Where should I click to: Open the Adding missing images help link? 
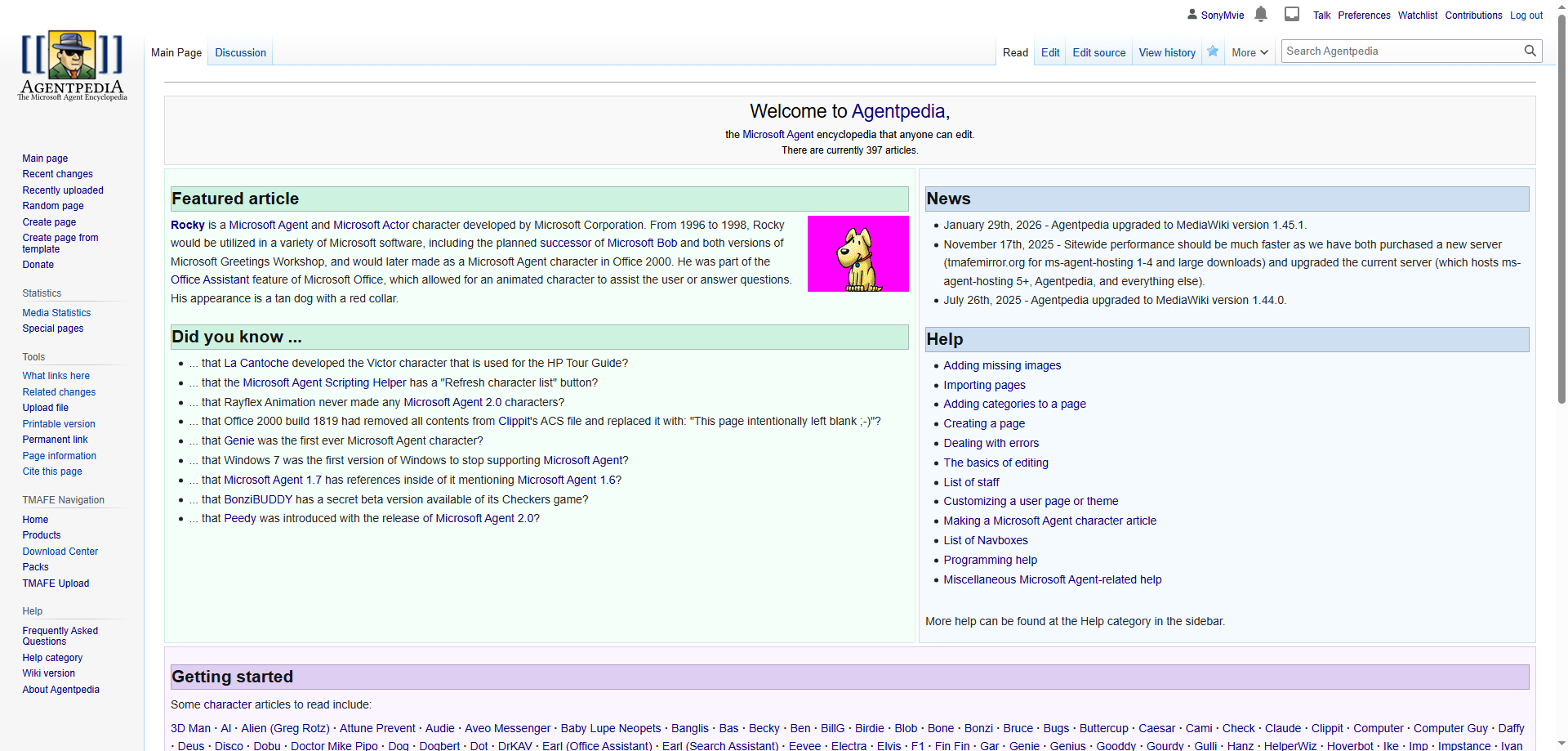tap(1002, 365)
